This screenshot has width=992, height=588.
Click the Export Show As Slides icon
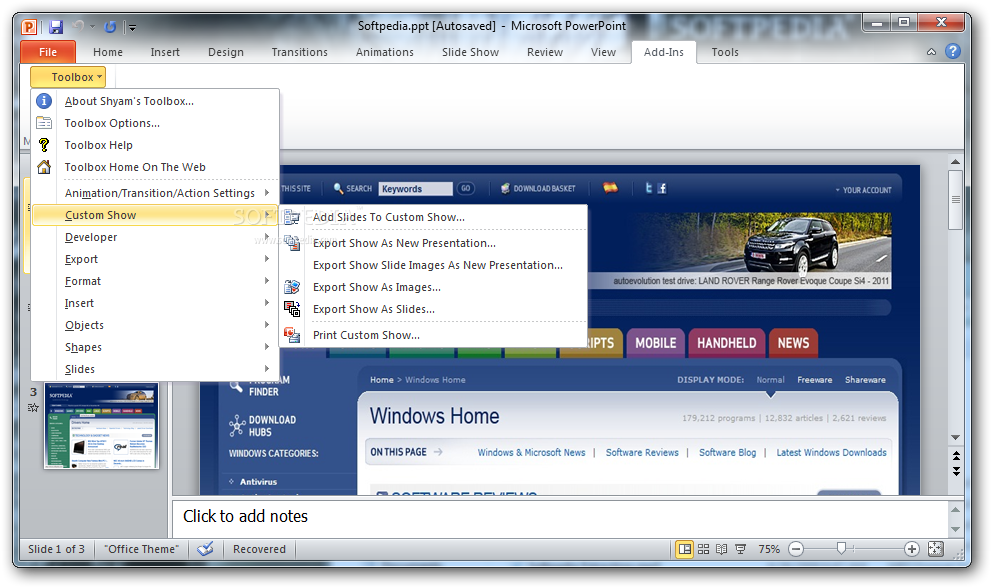(x=292, y=309)
